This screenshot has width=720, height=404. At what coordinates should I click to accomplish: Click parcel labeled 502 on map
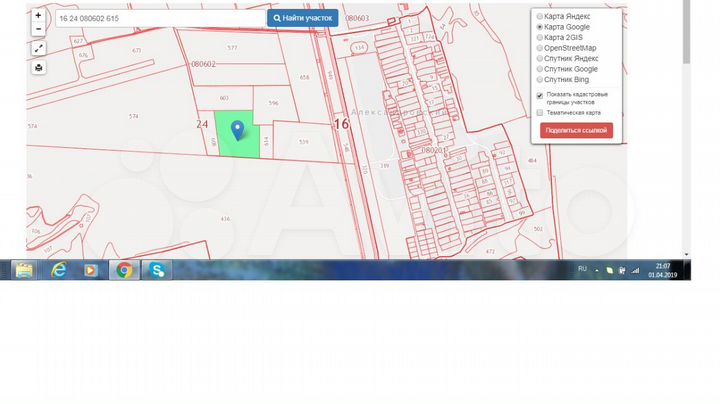point(538,229)
